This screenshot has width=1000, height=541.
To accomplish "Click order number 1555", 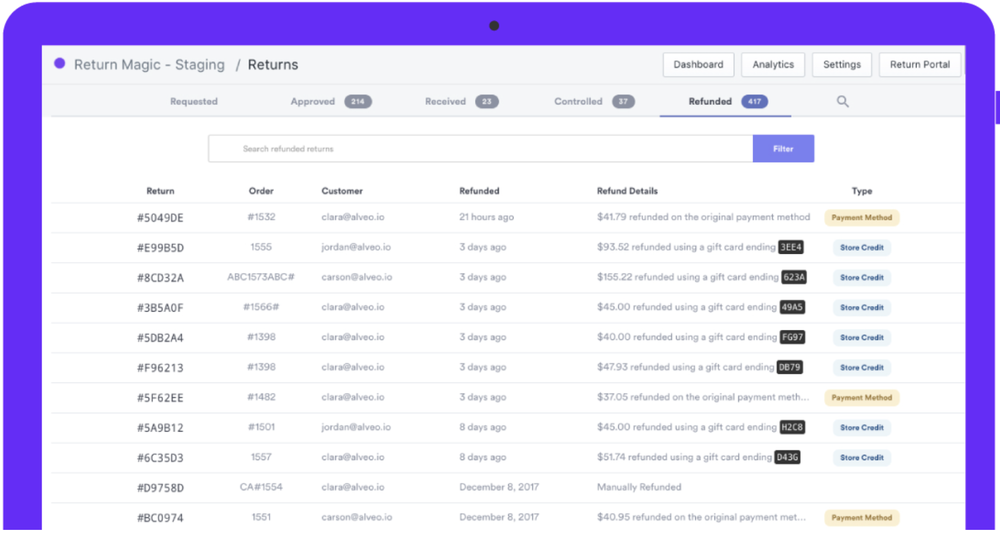I will pyautogui.click(x=261, y=247).
